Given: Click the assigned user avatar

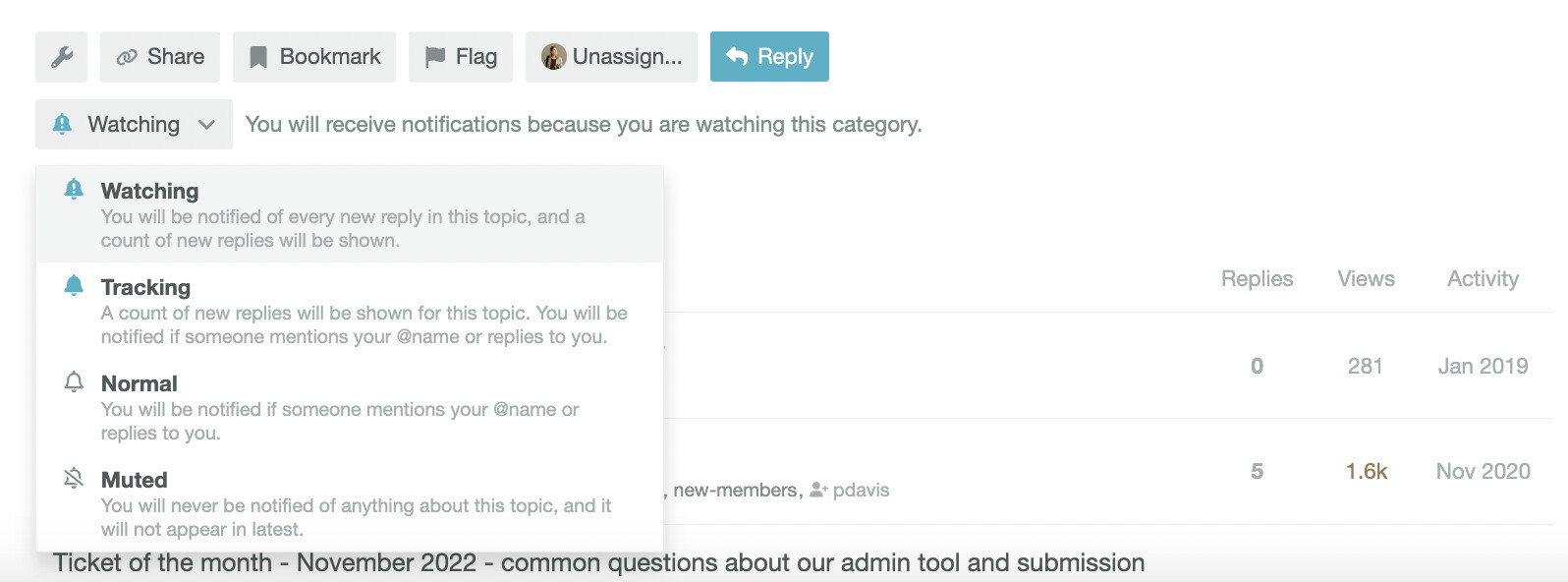Looking at the screenshot, I should click(554, 57).
